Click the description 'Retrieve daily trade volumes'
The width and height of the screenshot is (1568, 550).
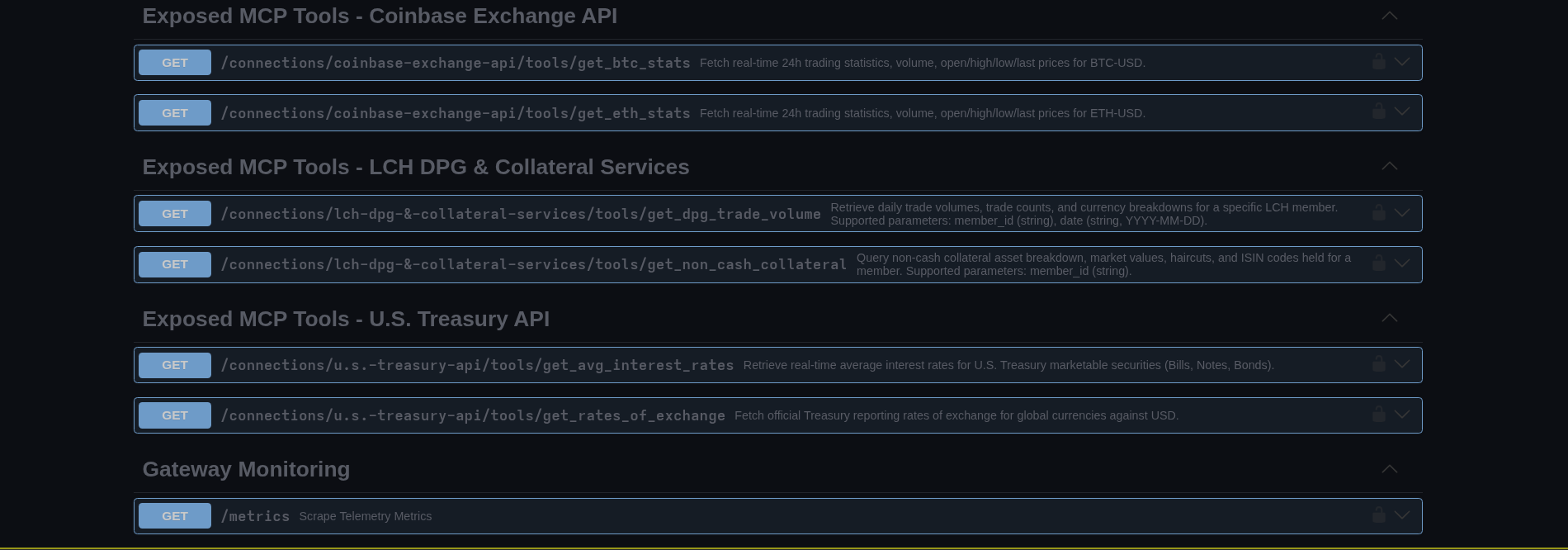pos(1084,214)
